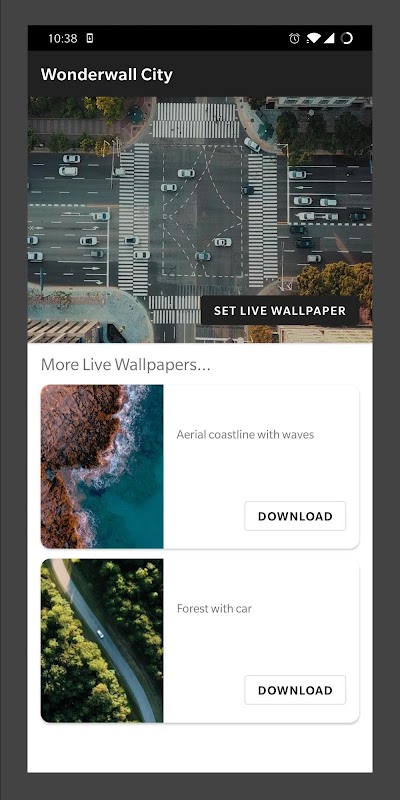Screen dimensions: 400x800
Task: Select the Aerial coastline with waves label
Action: point(245,435)
